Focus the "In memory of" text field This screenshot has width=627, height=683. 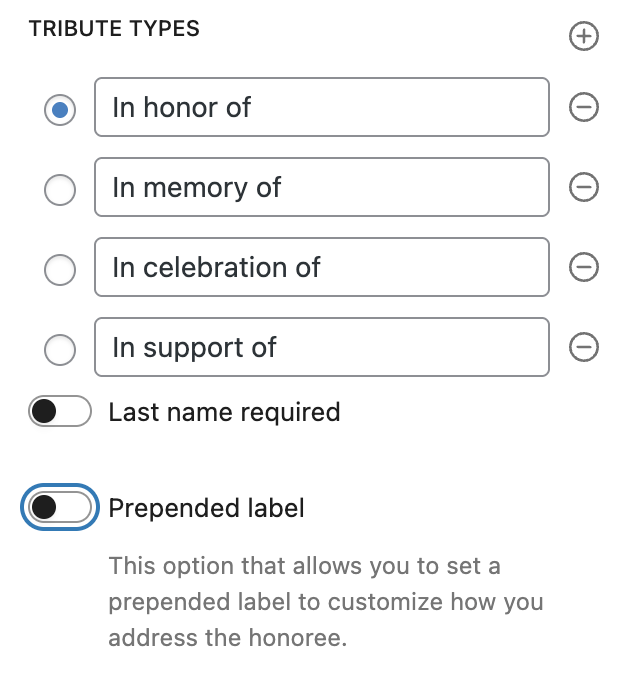point(321,187)
